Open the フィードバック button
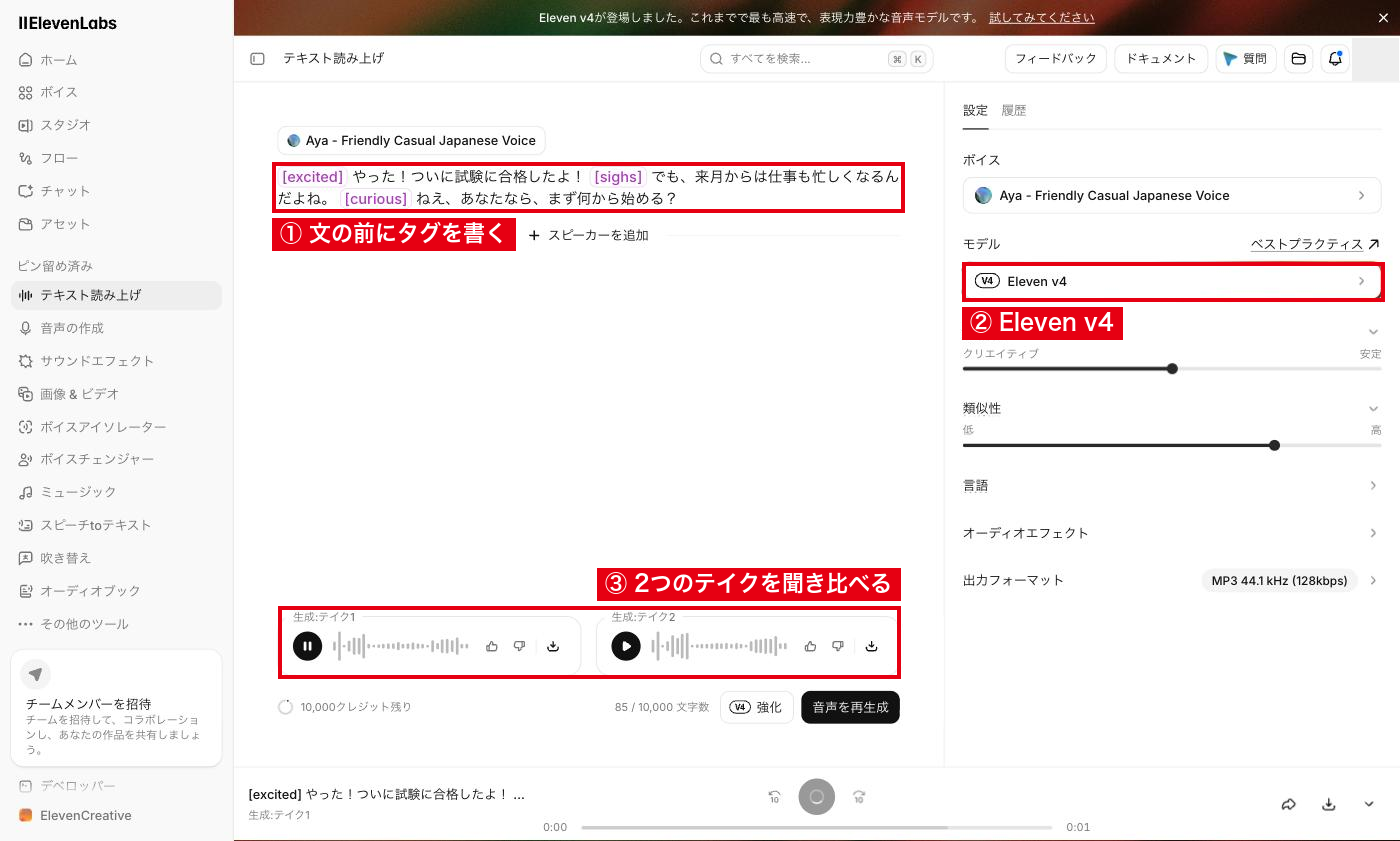 [x=1056, y=59]
